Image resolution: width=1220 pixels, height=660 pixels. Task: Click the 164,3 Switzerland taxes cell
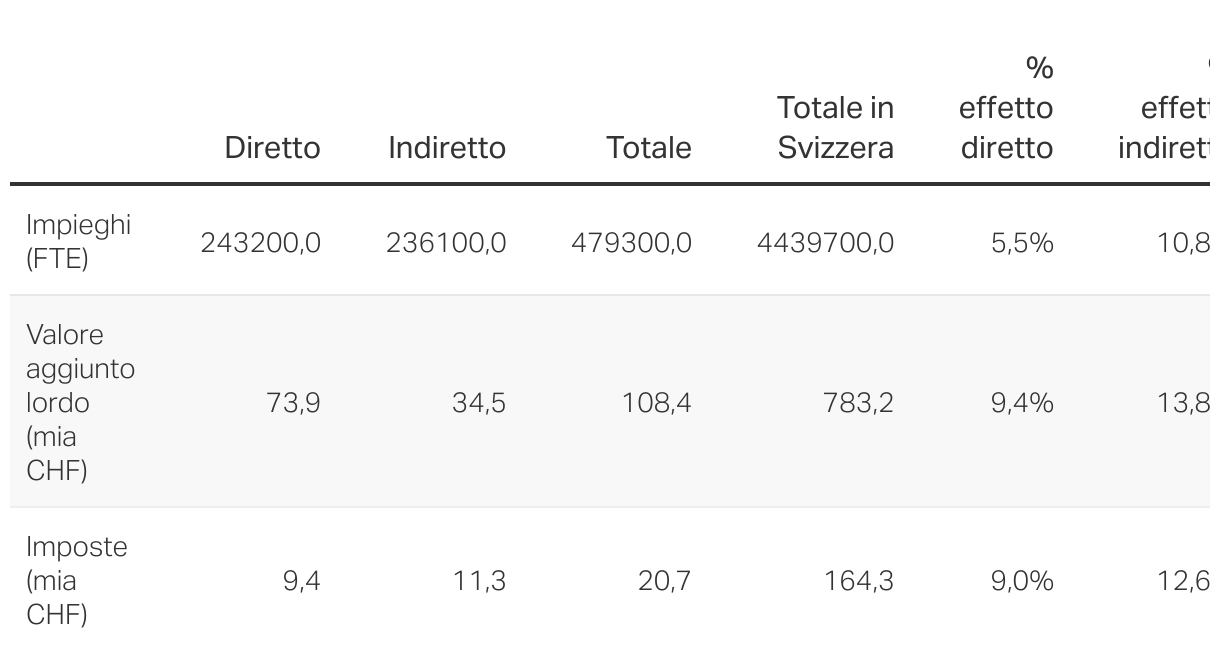859,581
